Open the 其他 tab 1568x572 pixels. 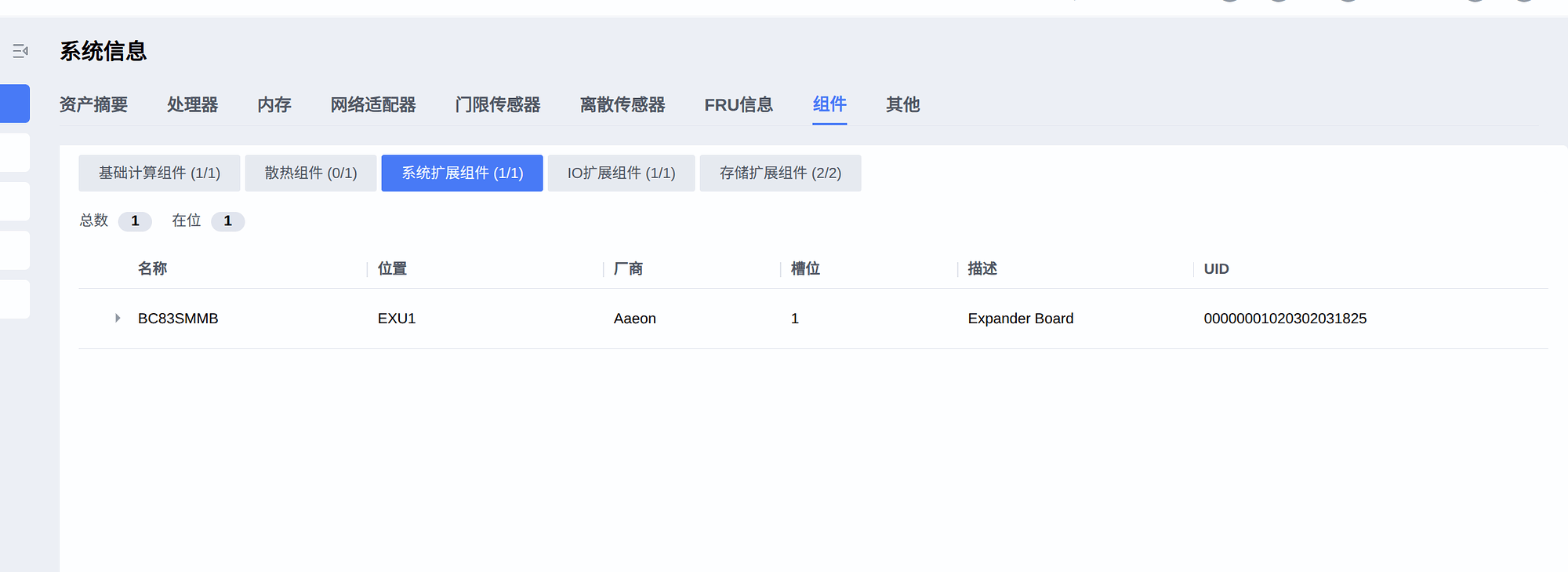coord(903,104)
